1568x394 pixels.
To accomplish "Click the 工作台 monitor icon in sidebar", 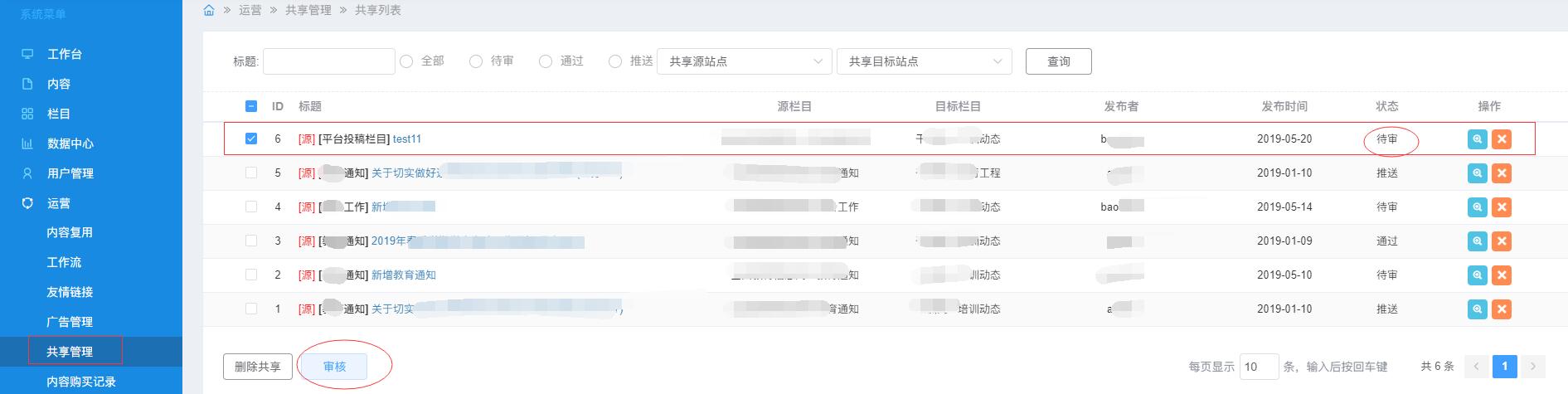I will pyautogui.click(x=27, y=54).
